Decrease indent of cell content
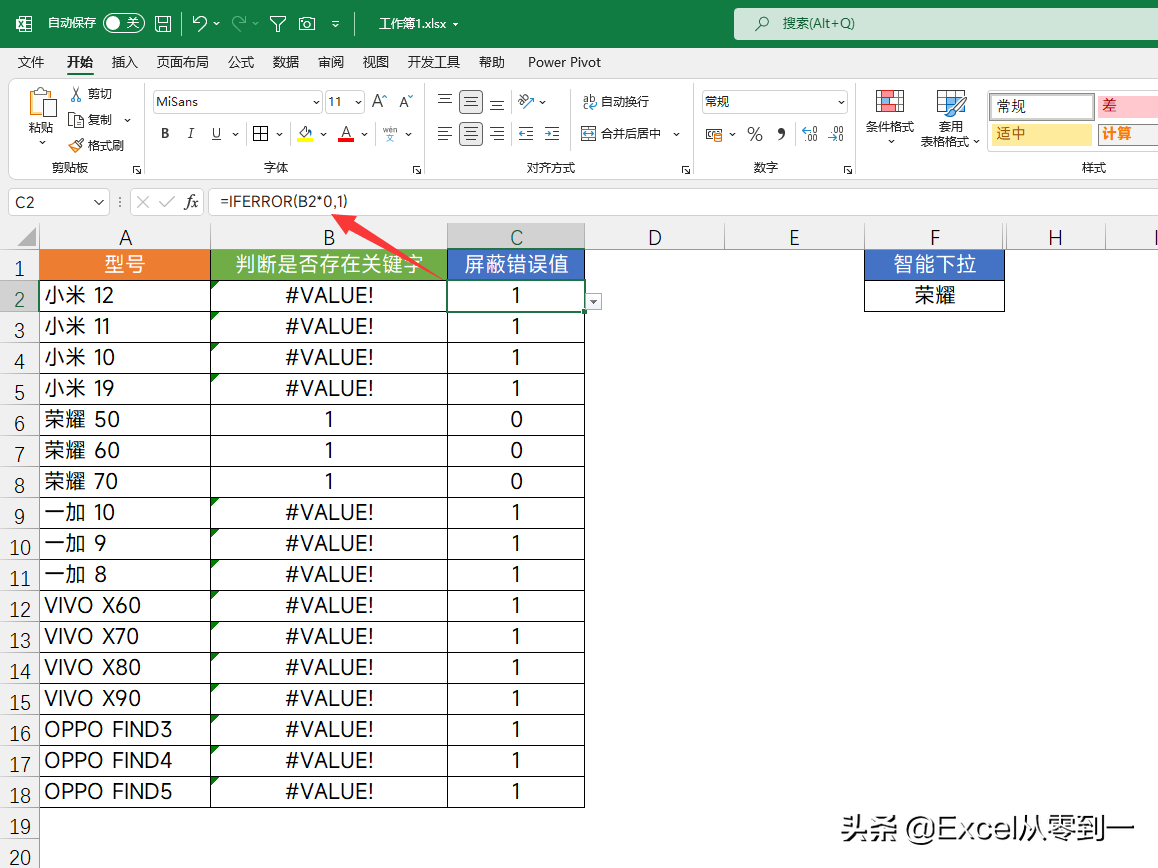This screenshot has height=868, width=1158. coord(526,134)
